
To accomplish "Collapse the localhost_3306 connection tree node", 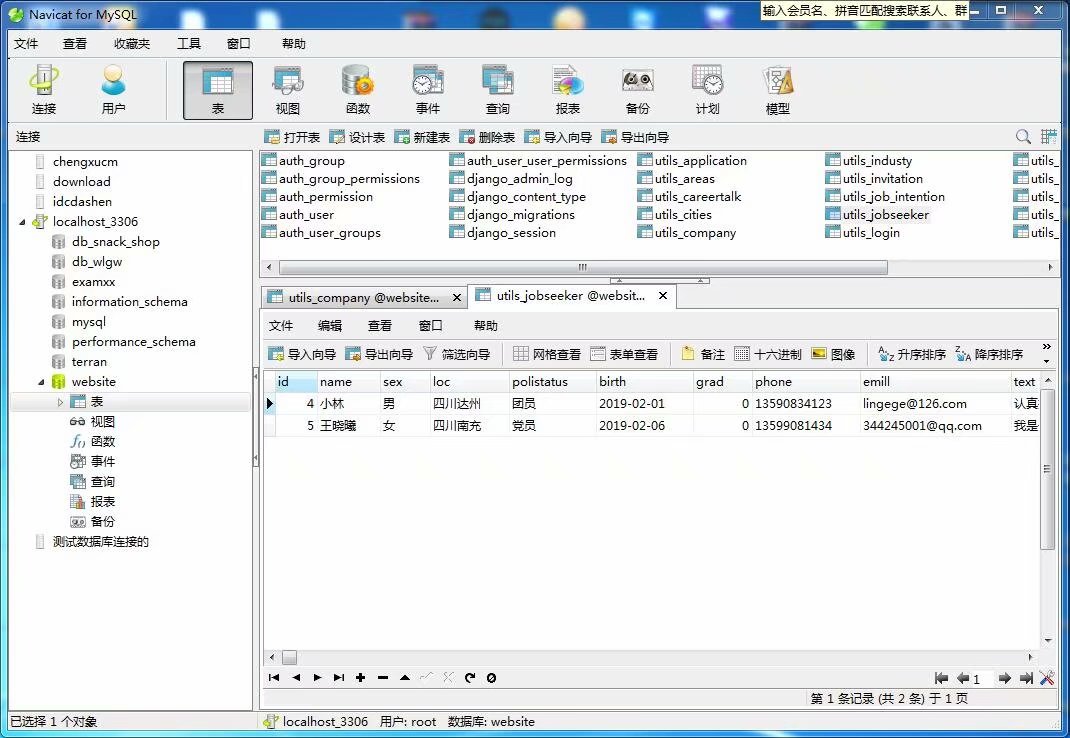I will (23, 222).
